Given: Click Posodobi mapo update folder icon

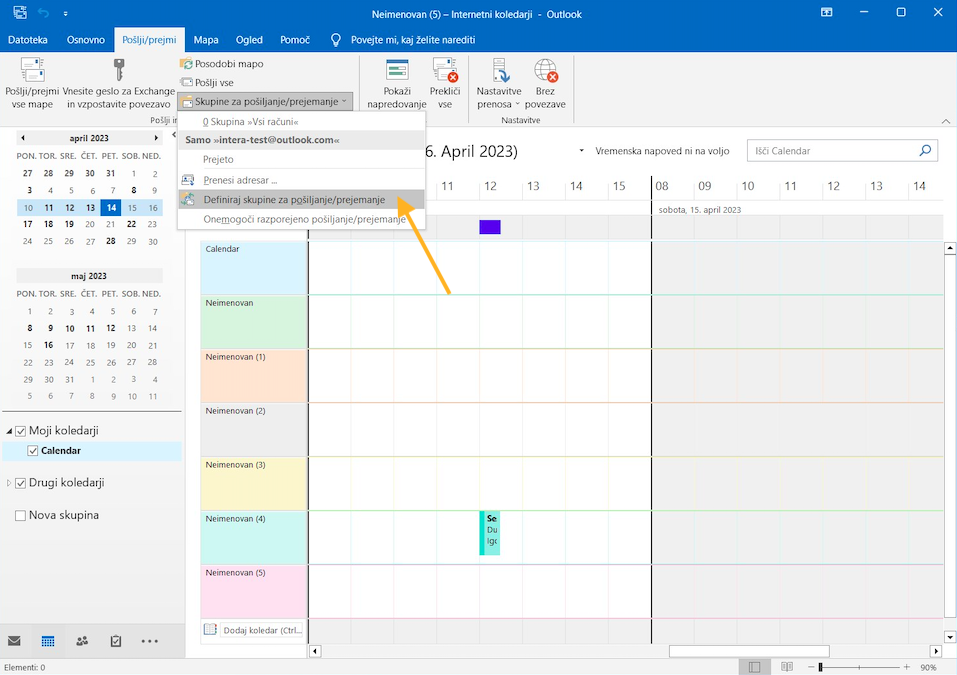Looking at the screenshot, I should click(186, 63).
